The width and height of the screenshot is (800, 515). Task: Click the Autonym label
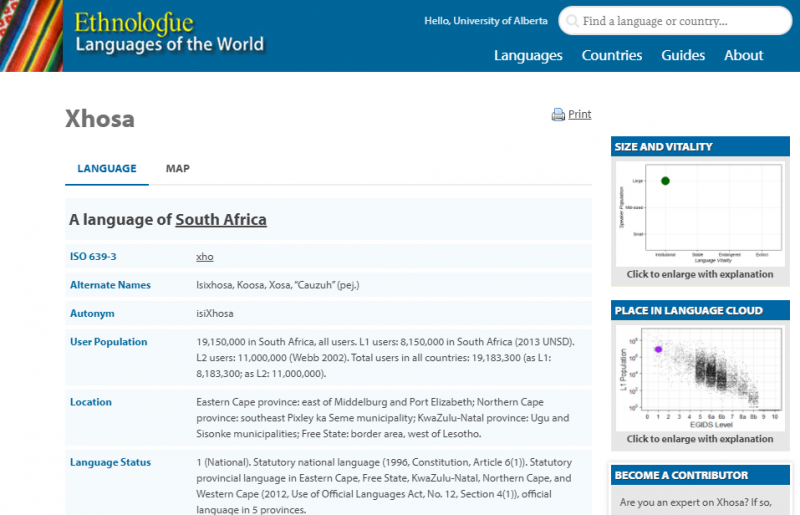[92, 313]
